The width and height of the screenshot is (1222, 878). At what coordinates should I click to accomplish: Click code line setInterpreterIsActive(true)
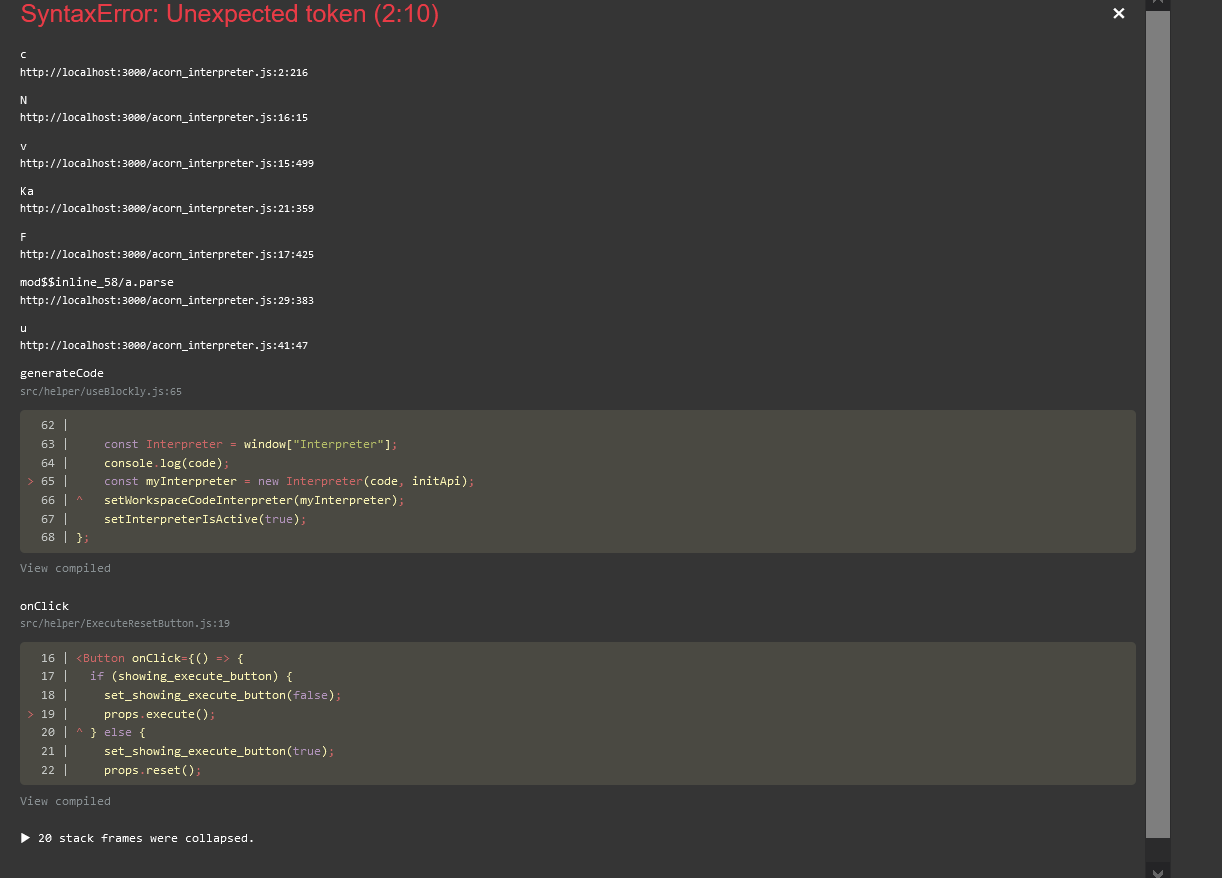pos(205,519)
